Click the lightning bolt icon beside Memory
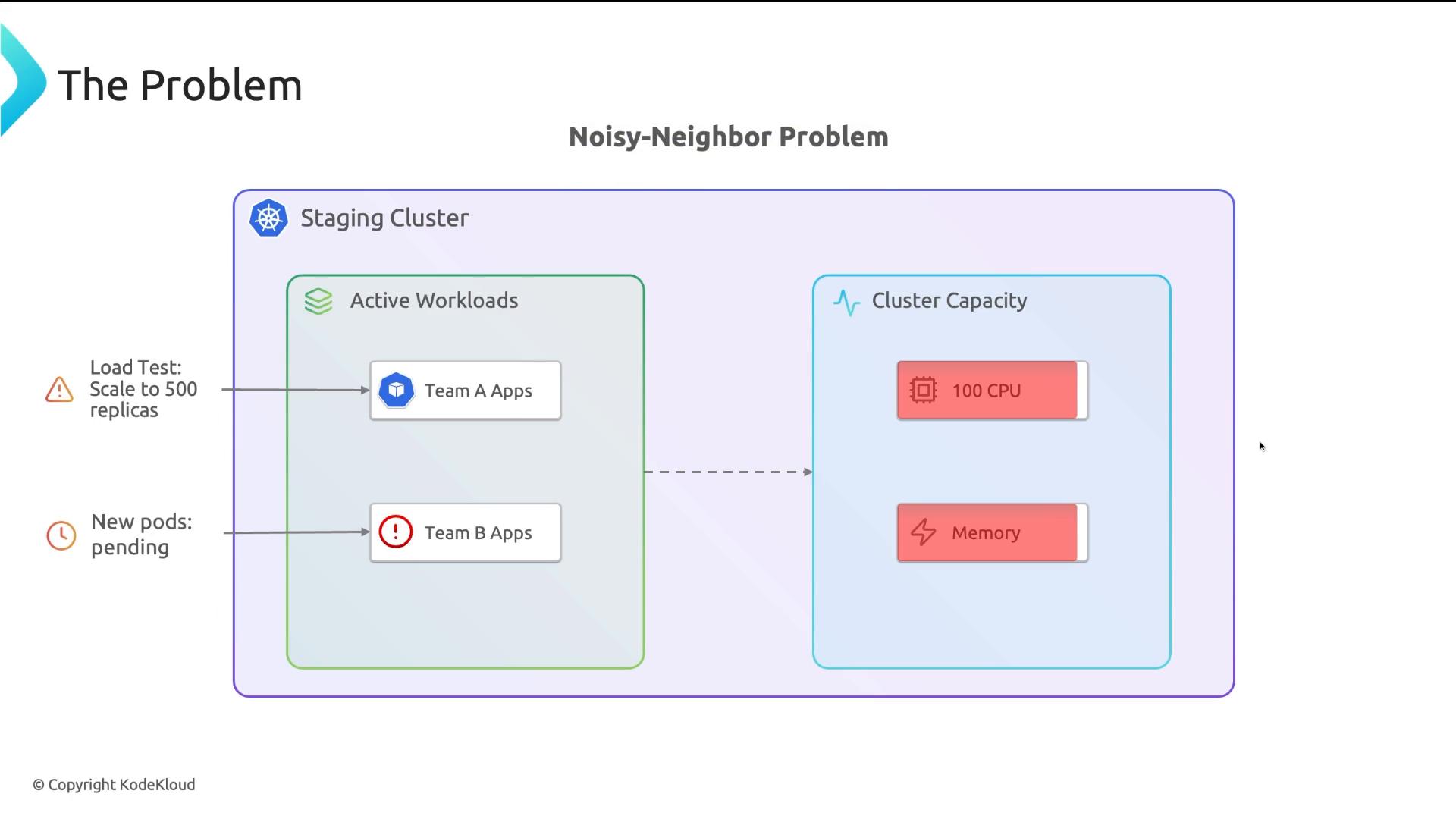 [x=923, y=532]
